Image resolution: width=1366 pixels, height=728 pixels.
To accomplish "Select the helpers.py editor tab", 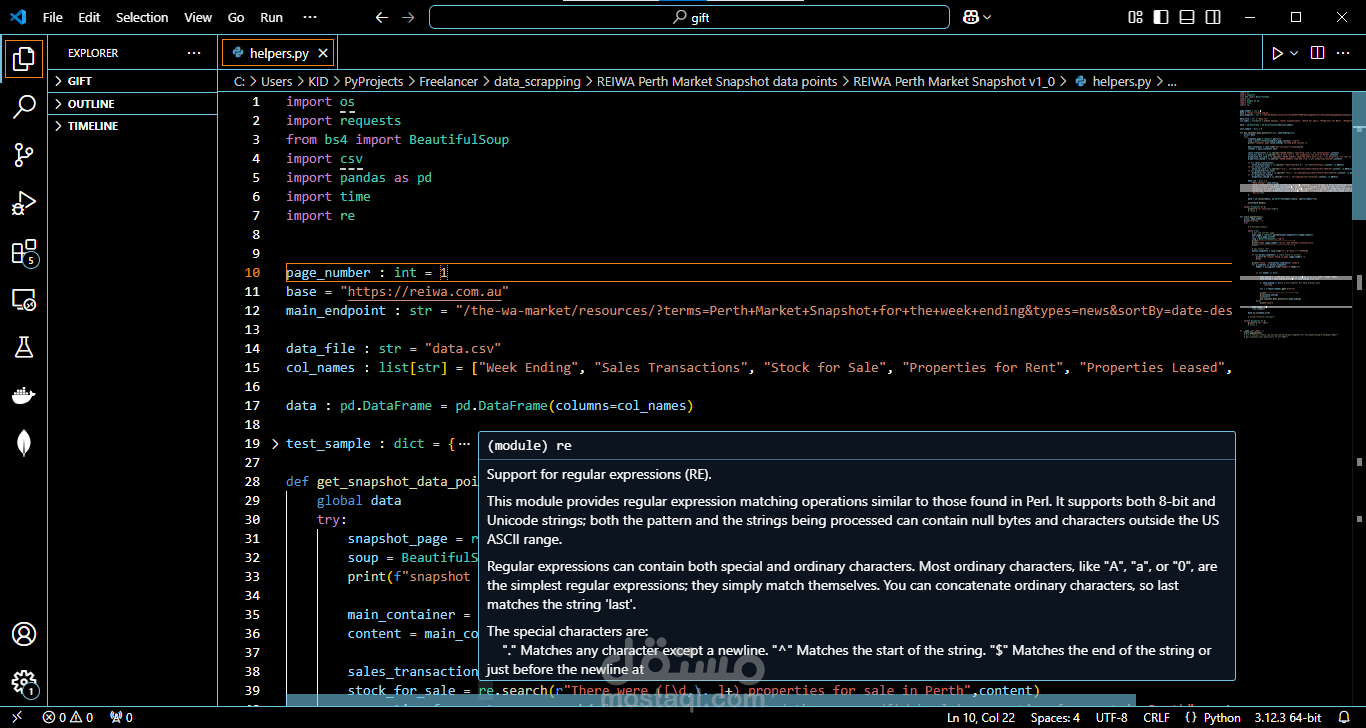I will 278,53.
